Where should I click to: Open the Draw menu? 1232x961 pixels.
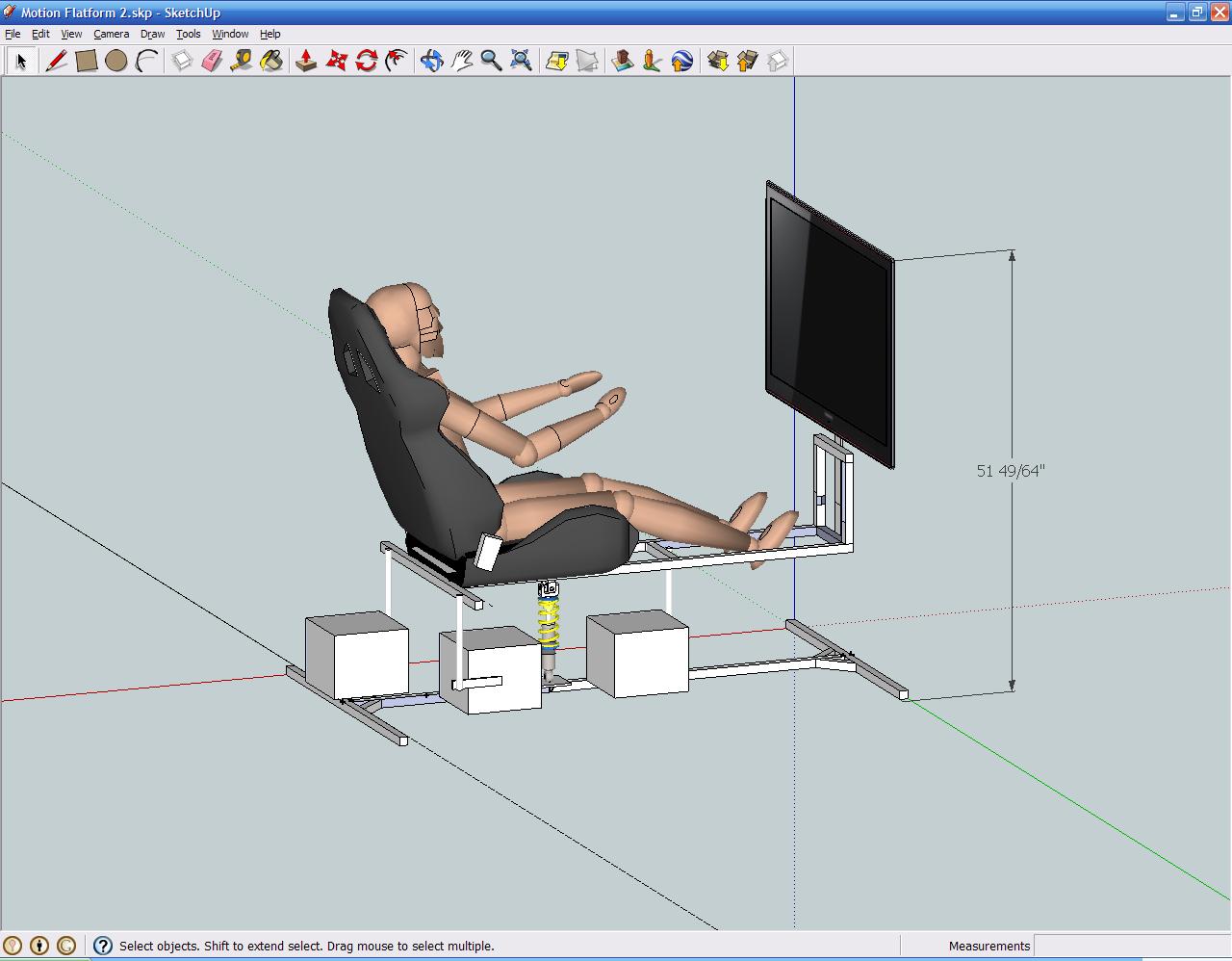pos(152,34)
